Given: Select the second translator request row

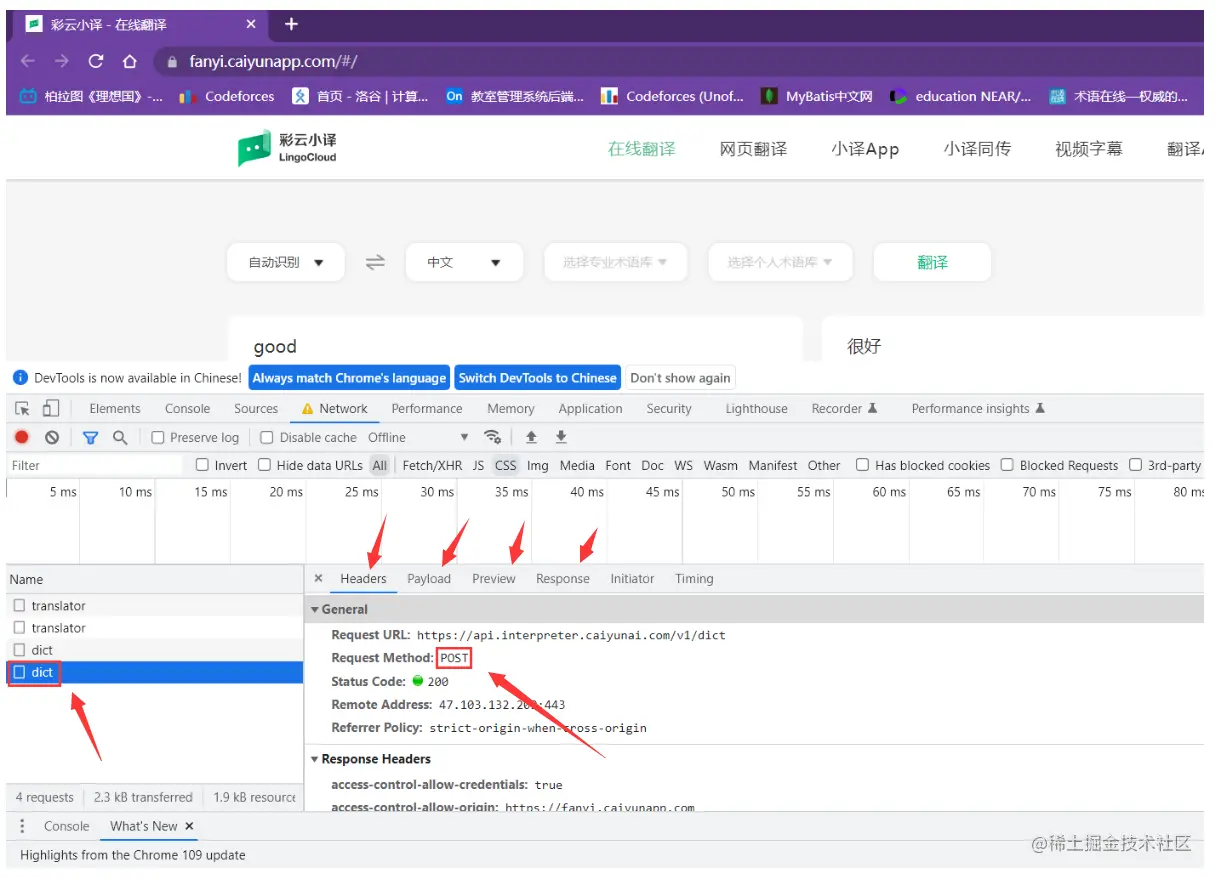Looking at the screenshot, I should coord(155,628).
